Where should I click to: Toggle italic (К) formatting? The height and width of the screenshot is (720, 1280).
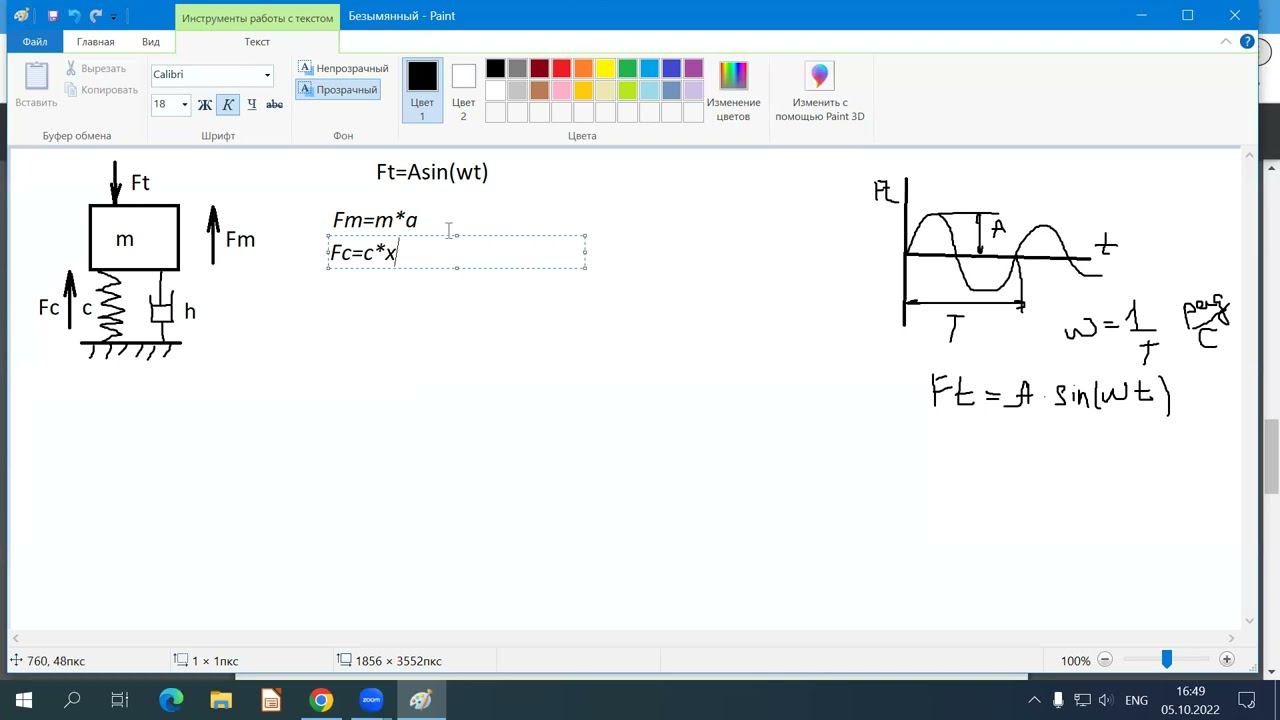[228, 104]
